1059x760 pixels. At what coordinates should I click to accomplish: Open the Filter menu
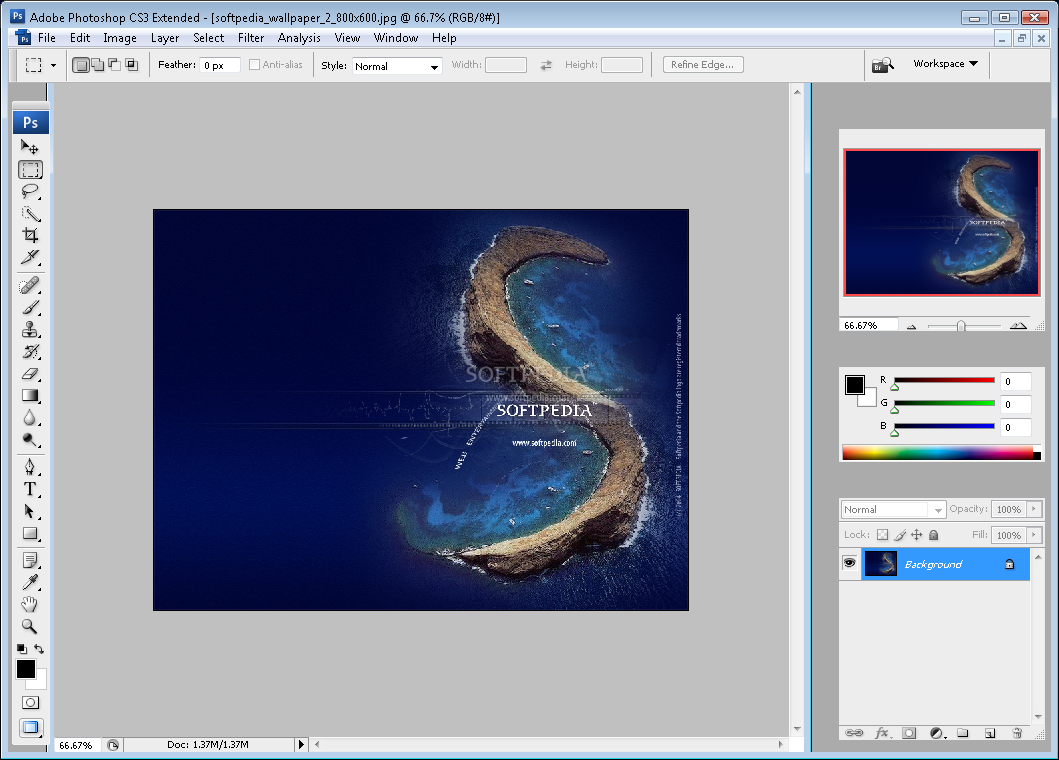click(251, 38)
